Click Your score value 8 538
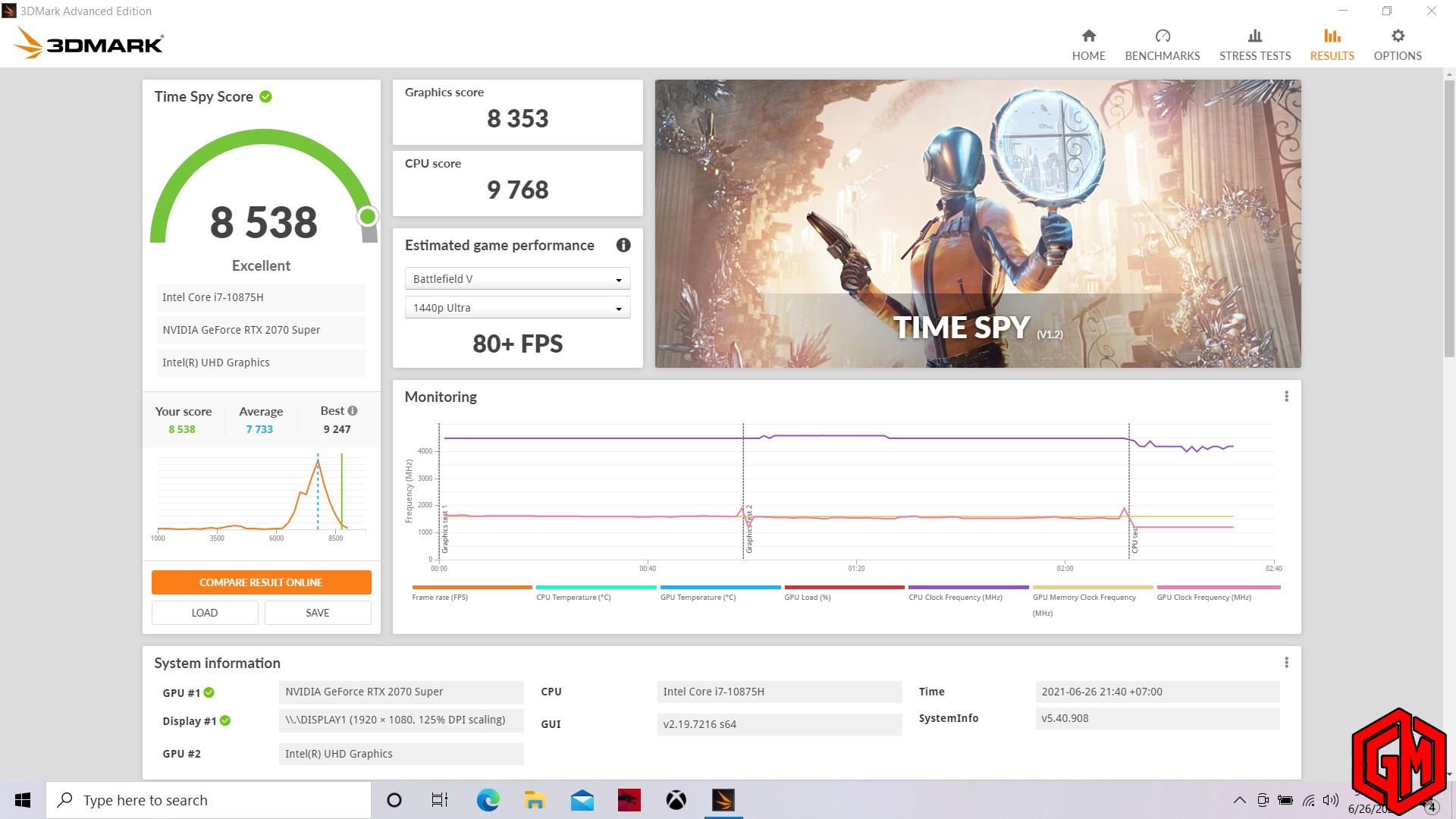 pyautogui.click(x=182, y=429)
